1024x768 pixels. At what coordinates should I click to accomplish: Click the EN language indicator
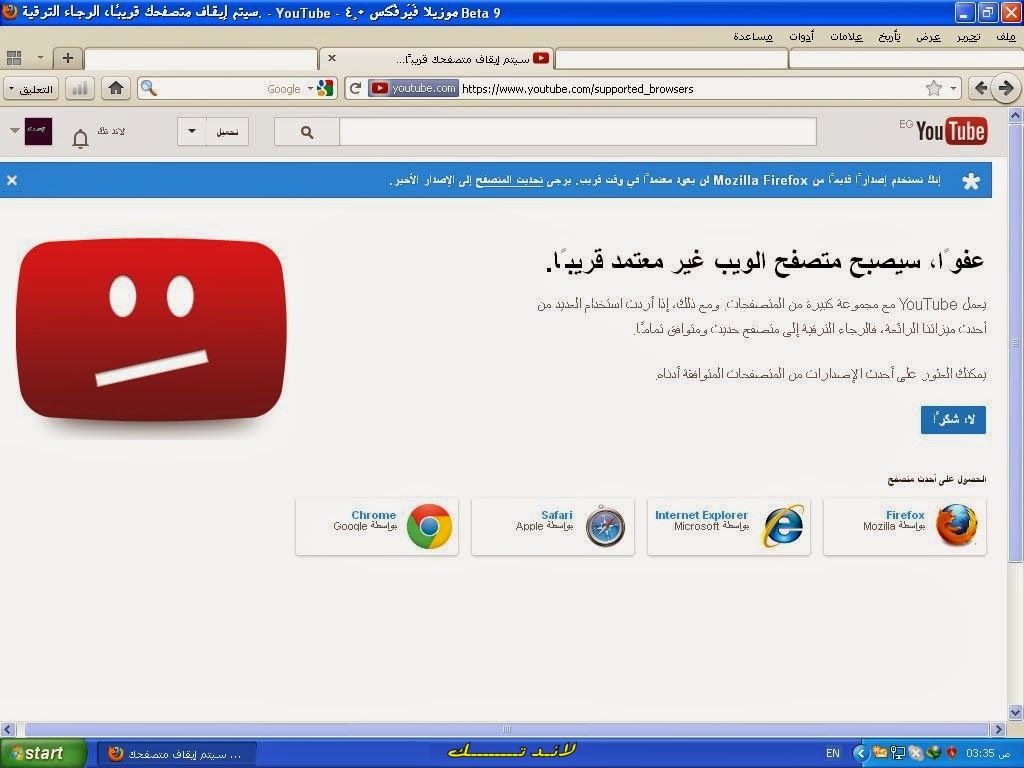point(833,754)
